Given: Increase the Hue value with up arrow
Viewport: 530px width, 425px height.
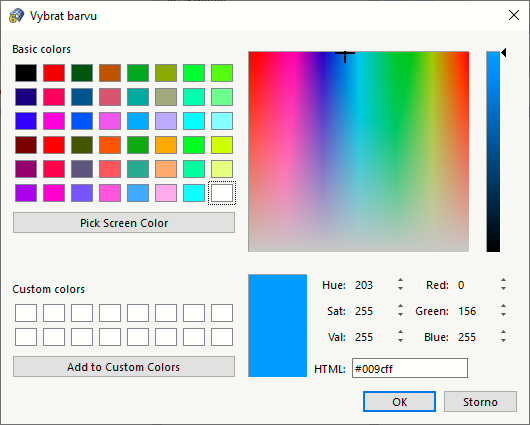Looking at the screenshot, I should tap(401, 280).
